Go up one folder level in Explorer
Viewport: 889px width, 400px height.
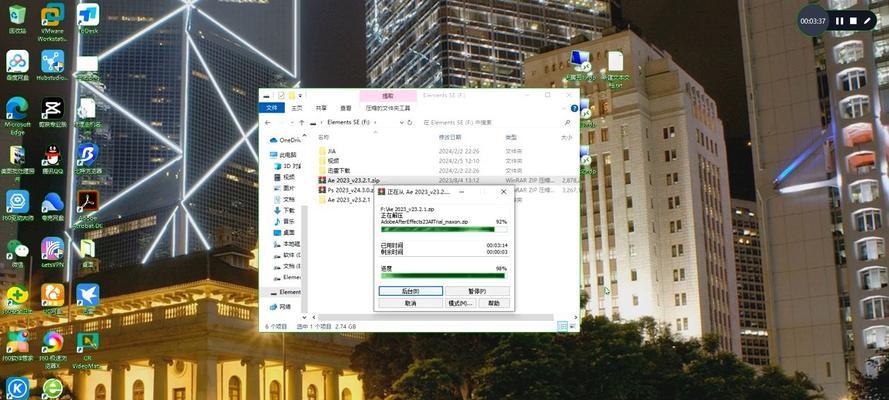[302, 122]
